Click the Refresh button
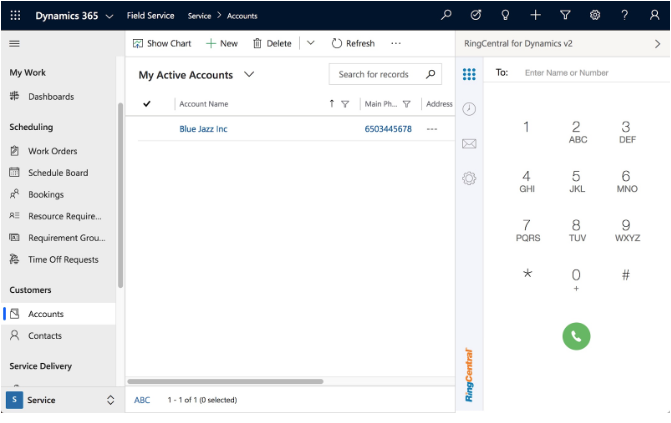This screenshot has height=423, width=671. tap(353, 43)
